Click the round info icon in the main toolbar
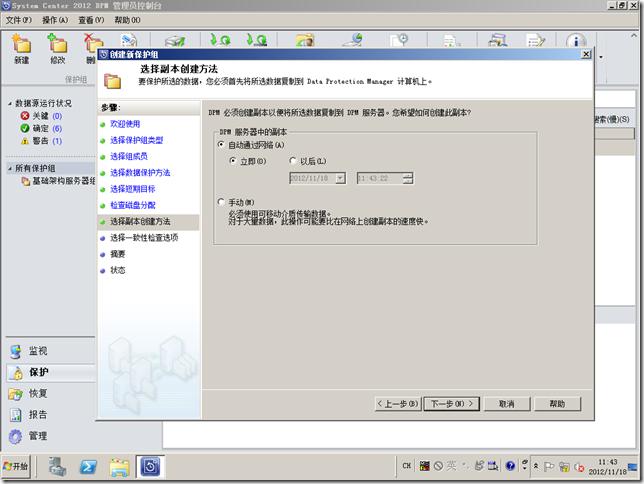Image resolution: width=644 pixels, height=484 pixels. [576, 41]
